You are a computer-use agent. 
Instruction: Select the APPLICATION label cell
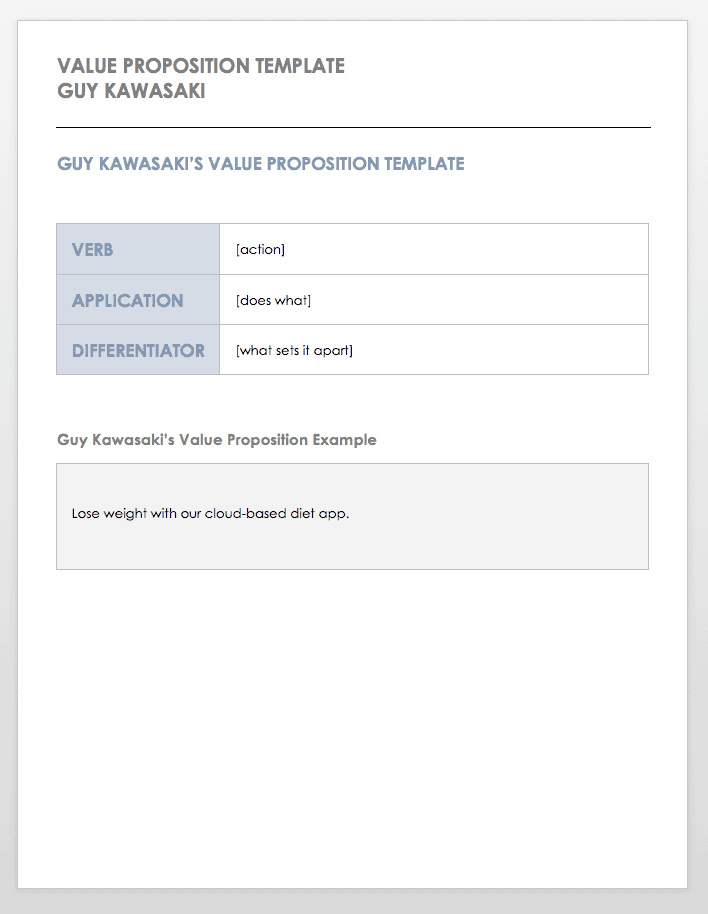click(138, 300)
